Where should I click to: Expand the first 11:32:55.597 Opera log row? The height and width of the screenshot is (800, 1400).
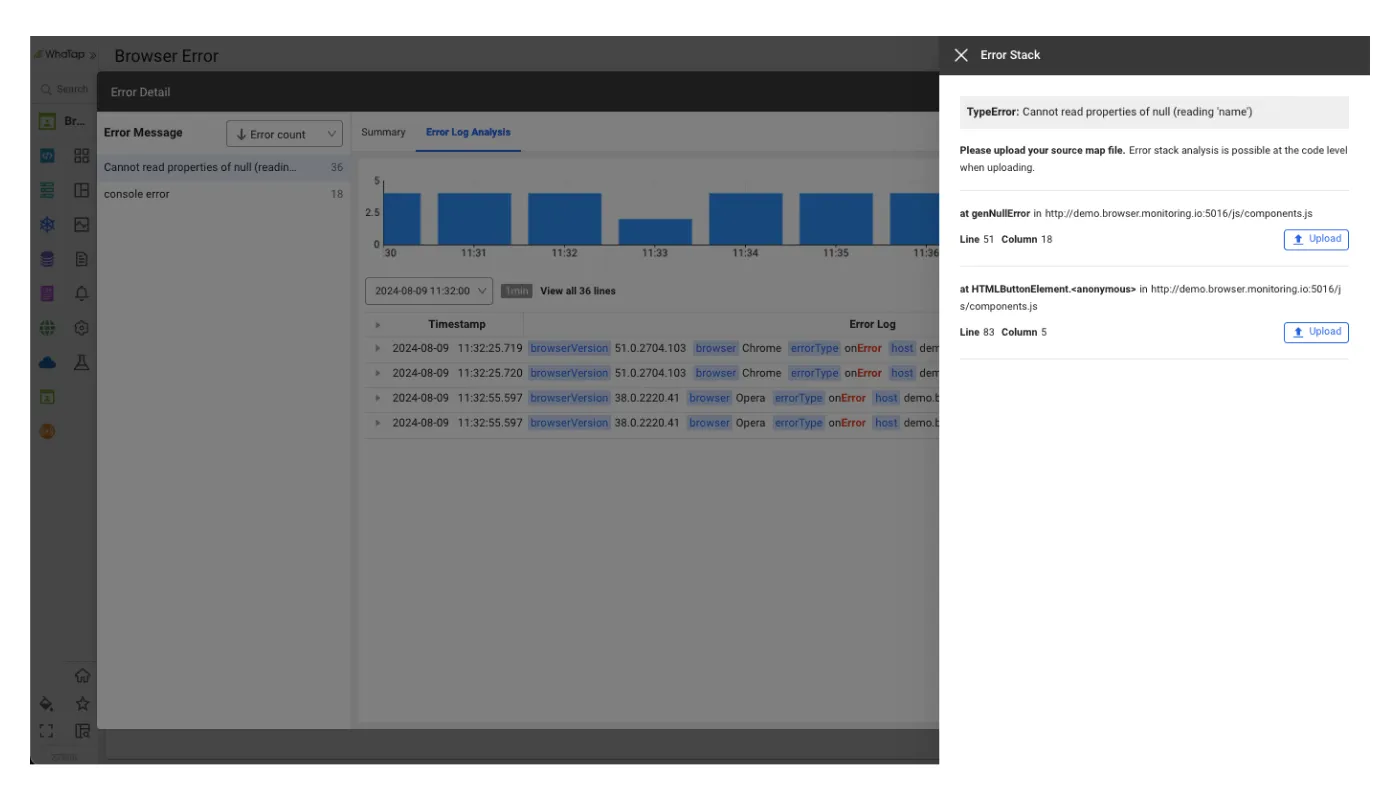tap(377, 398)
